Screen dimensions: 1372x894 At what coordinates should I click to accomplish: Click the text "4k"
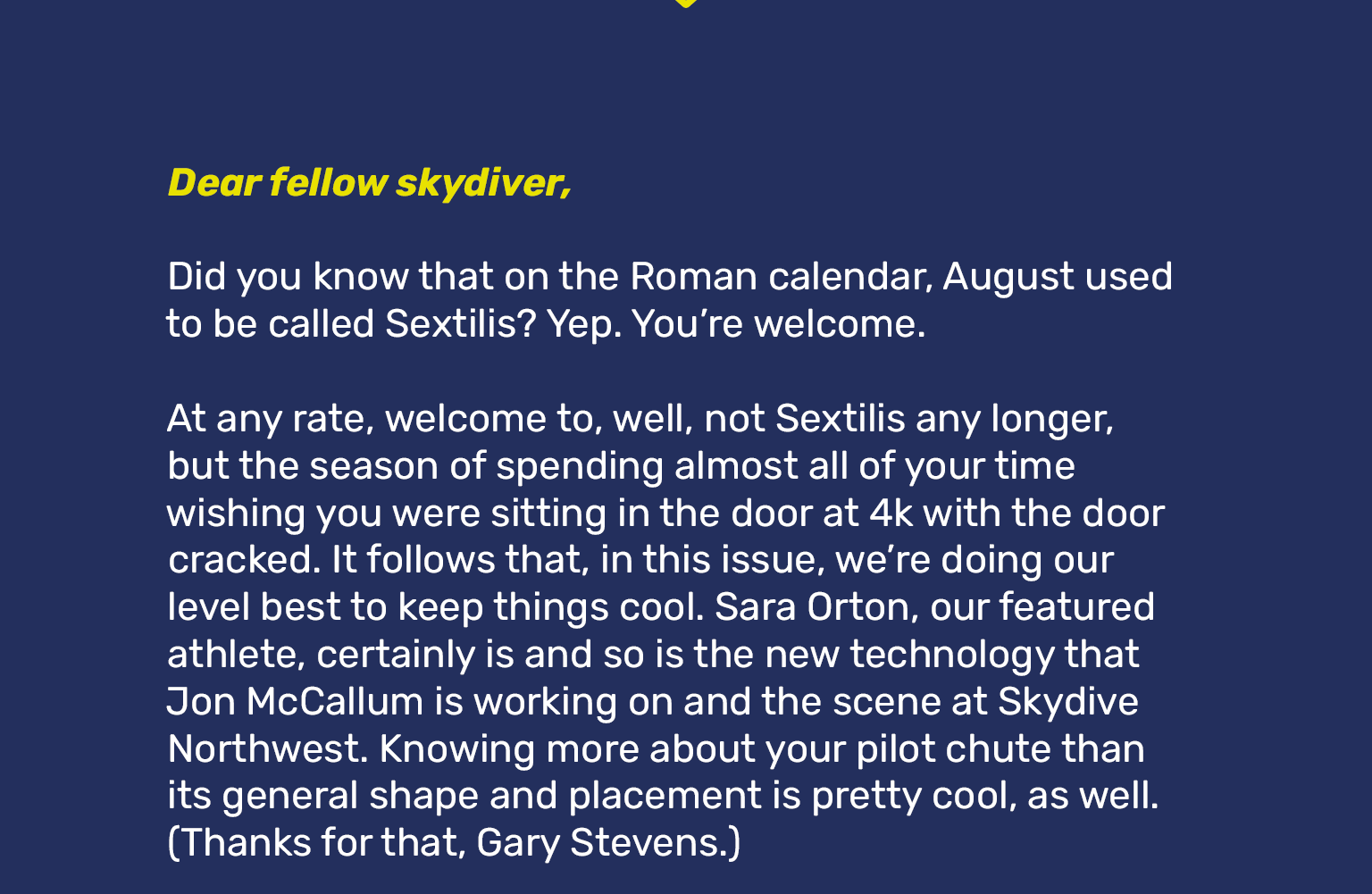pos(891,514)
